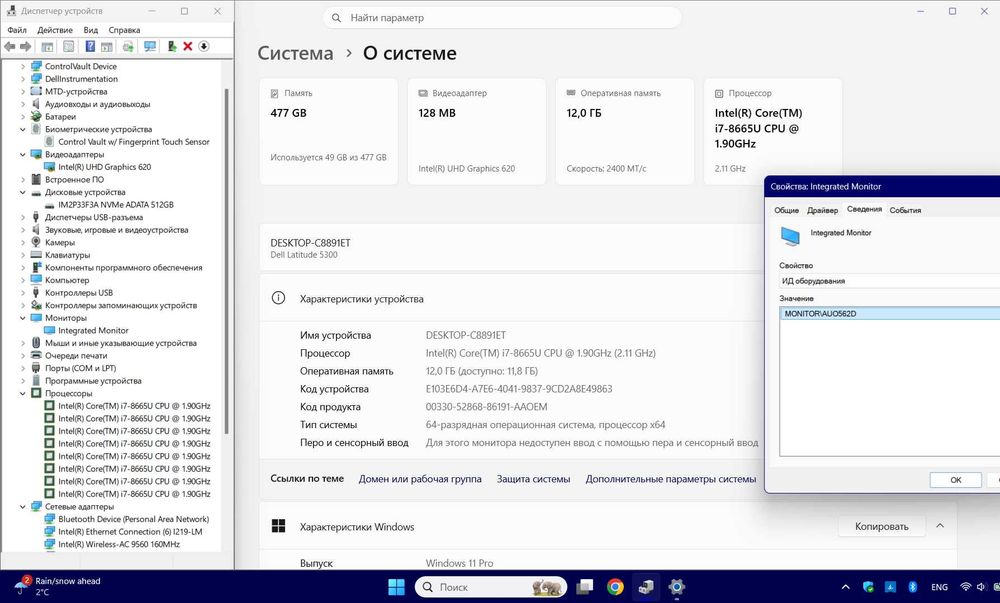Screen dimensions: 1000x603
Task: Open the Файл menu
Action: tap(17, 30)
